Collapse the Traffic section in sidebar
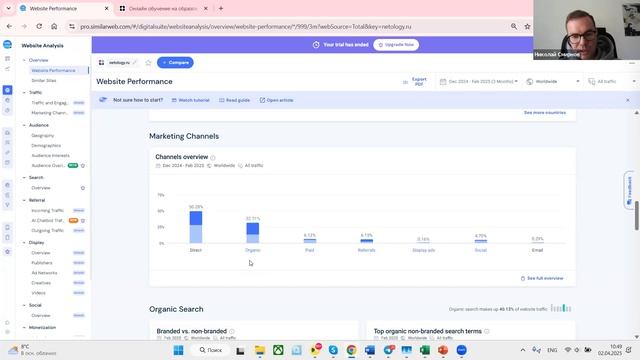The image size is (640, 360). pyautogui.click(x=24, y=93)
